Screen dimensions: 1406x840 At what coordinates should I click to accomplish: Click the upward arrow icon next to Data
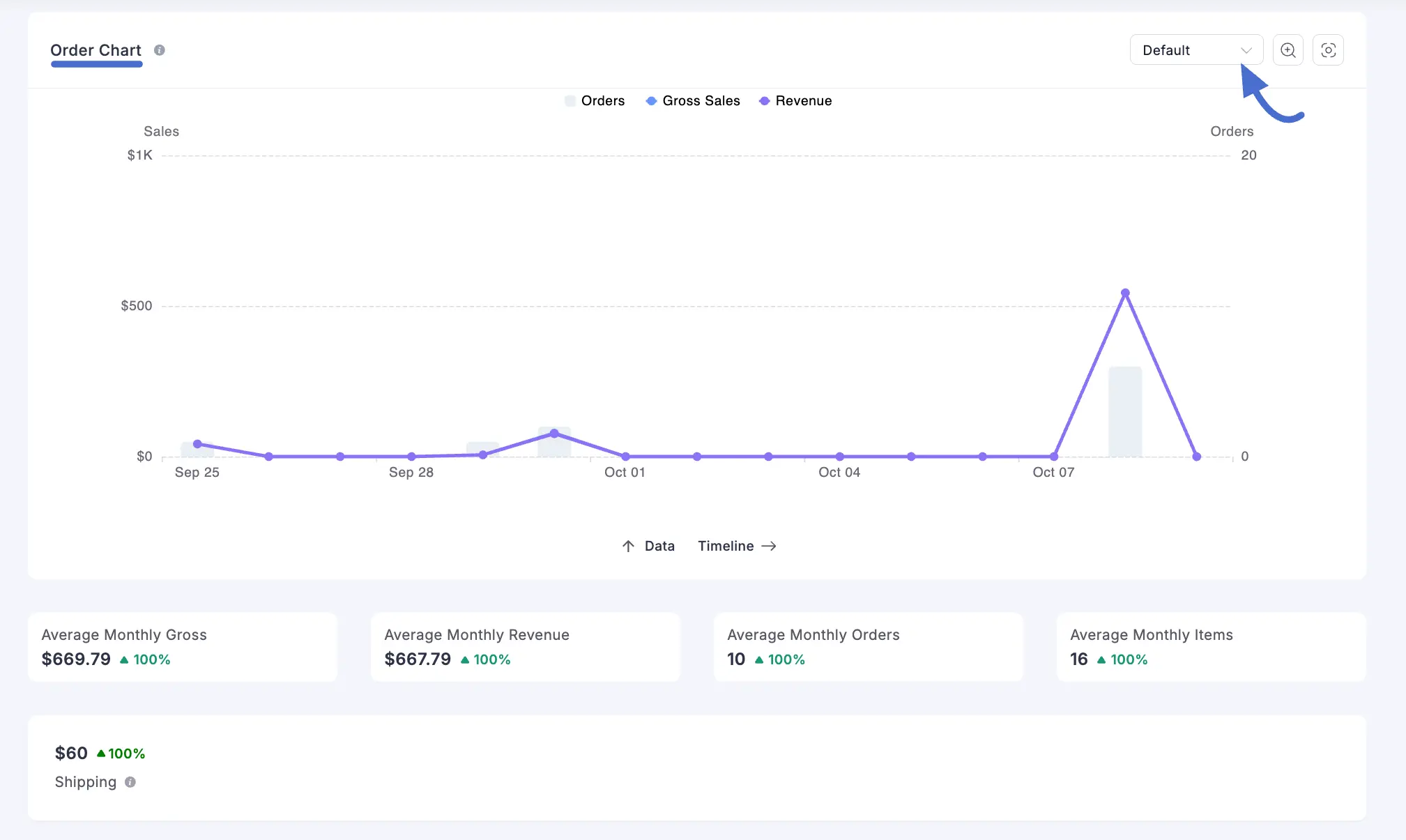[627, 546]
